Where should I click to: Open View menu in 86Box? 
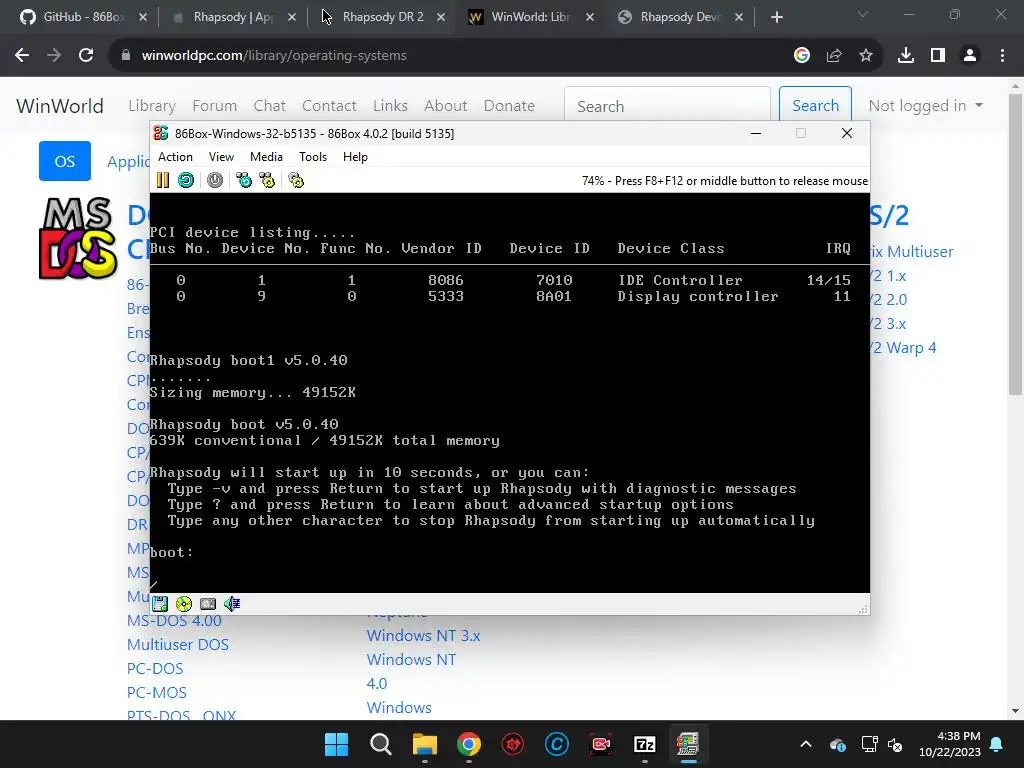[x=221, y=157]
